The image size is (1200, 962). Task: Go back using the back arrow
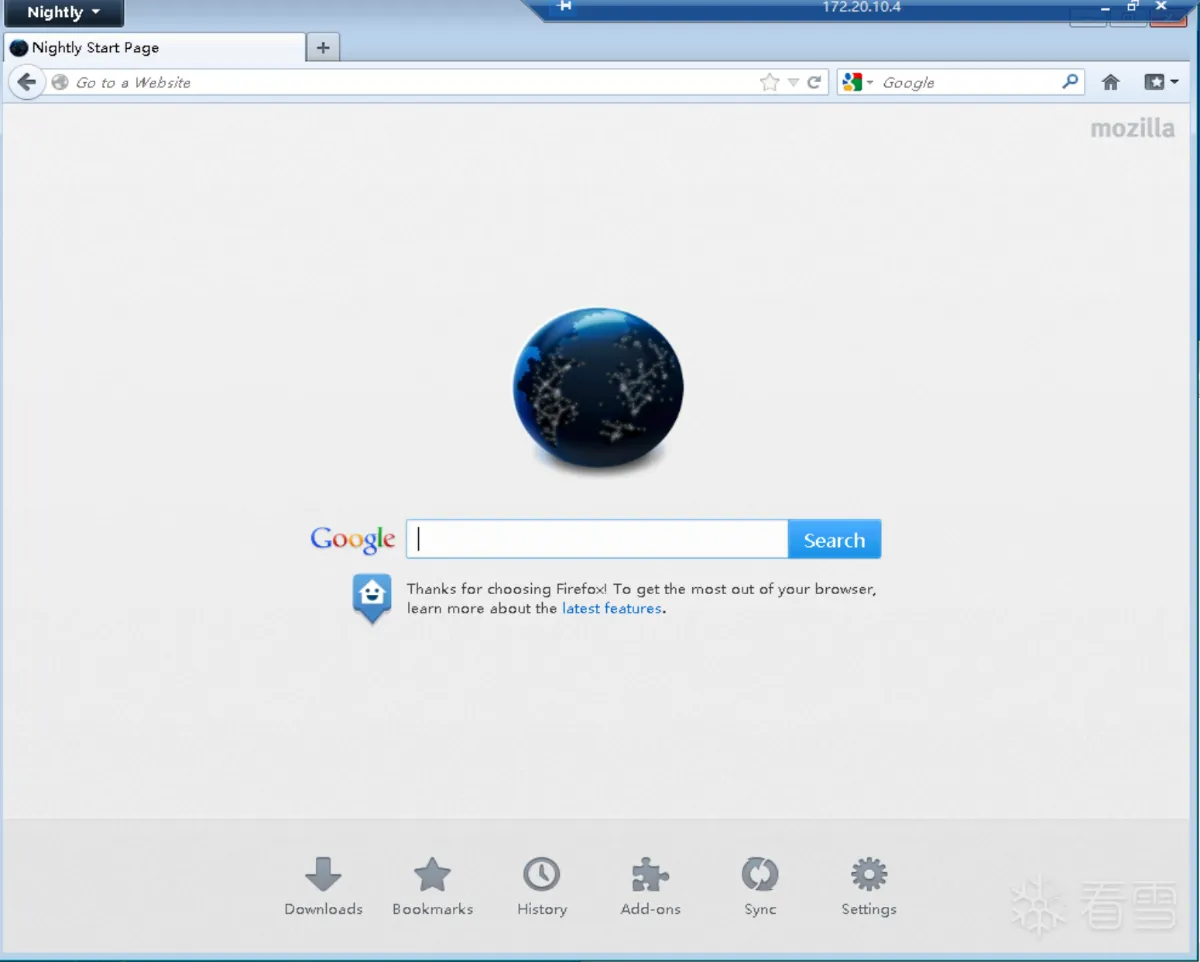(27, 82)
